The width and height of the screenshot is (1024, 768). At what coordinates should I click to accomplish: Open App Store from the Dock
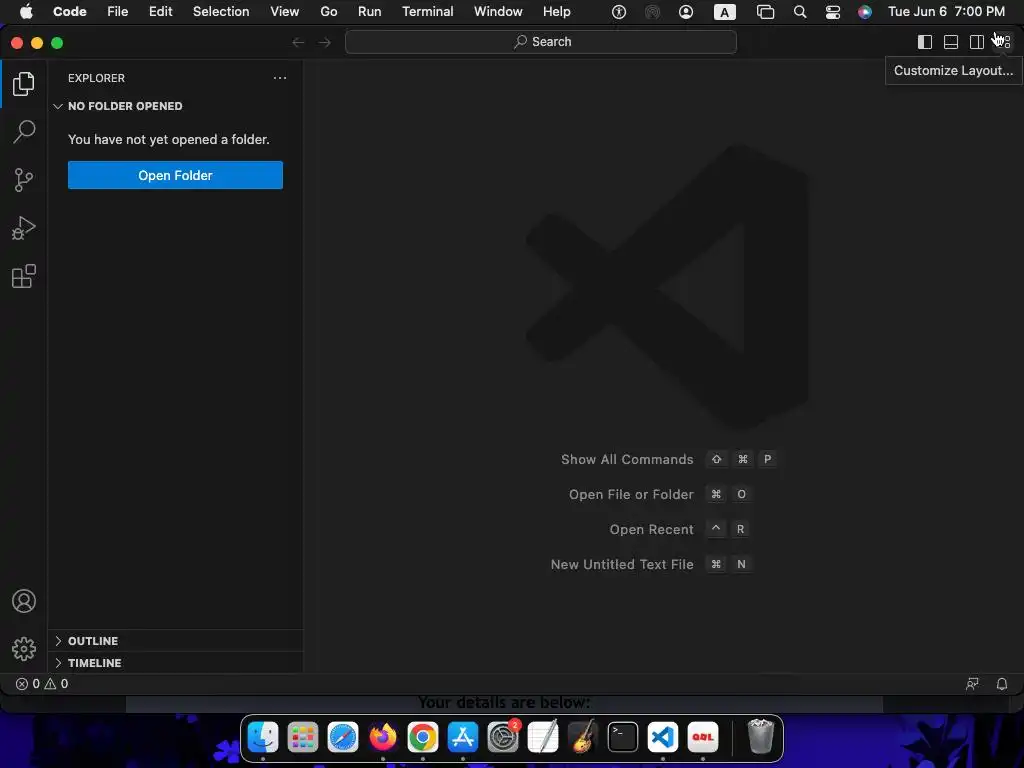463,737
